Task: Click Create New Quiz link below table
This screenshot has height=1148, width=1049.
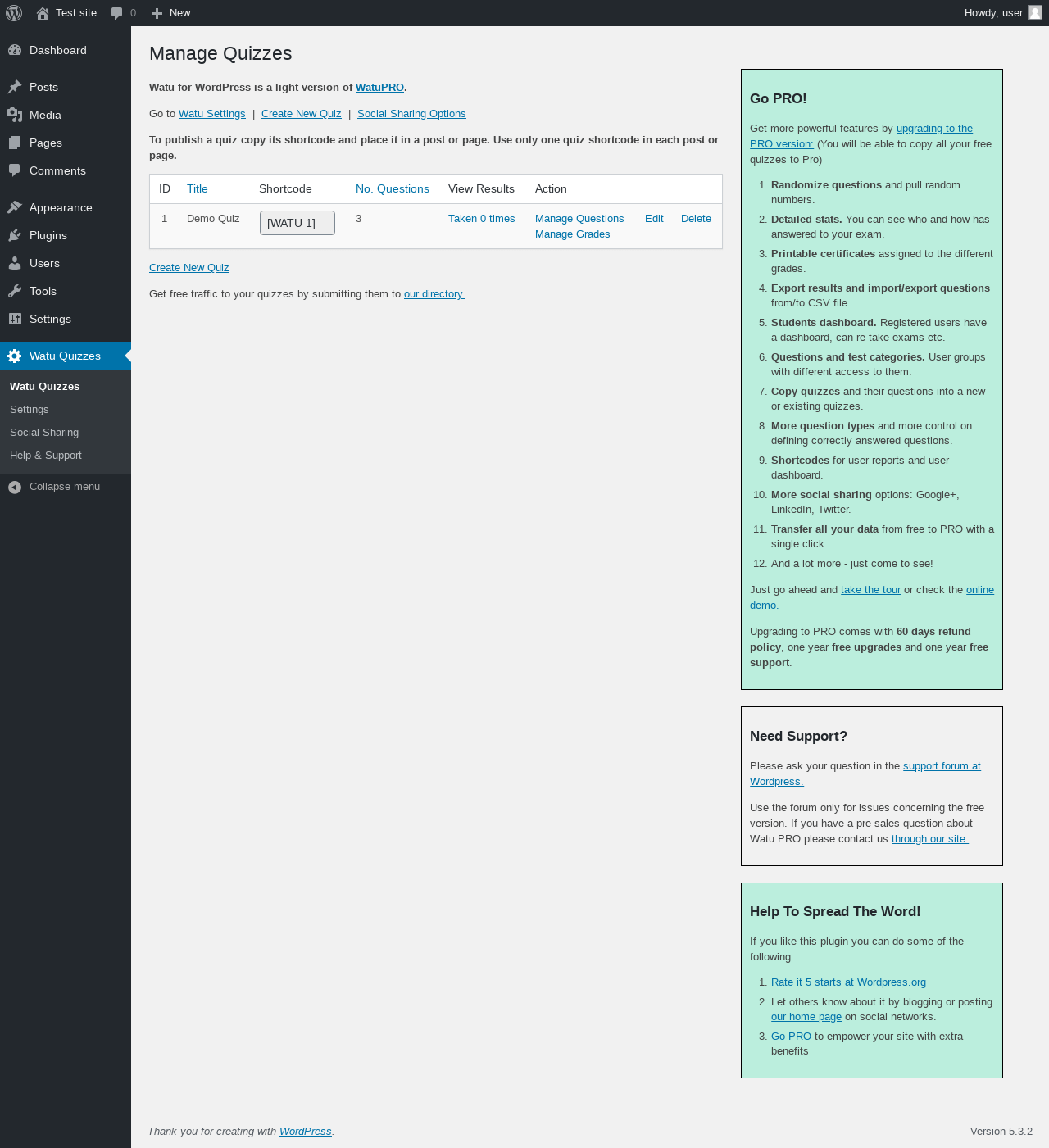Action: (x=189, y=267)
